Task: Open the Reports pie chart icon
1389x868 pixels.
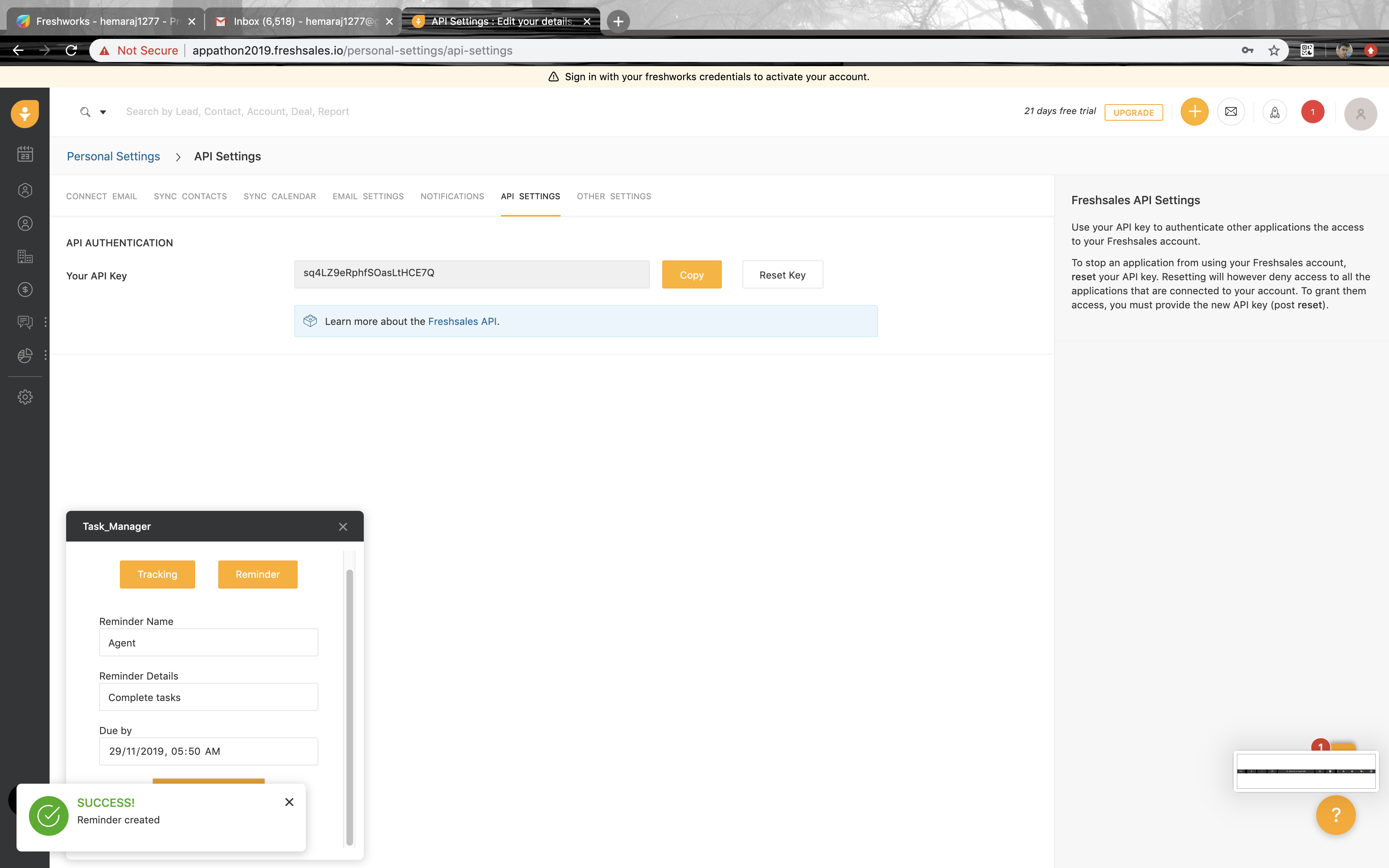Action: (25, 355)
